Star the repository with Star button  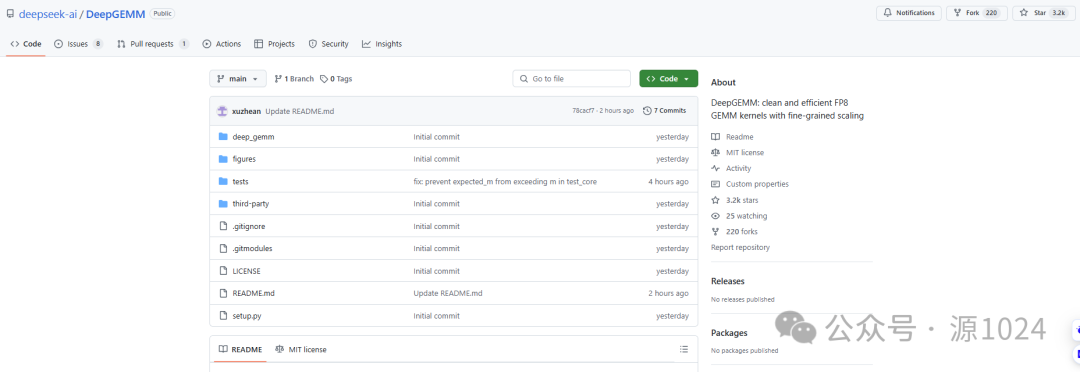click(1044, 13)
